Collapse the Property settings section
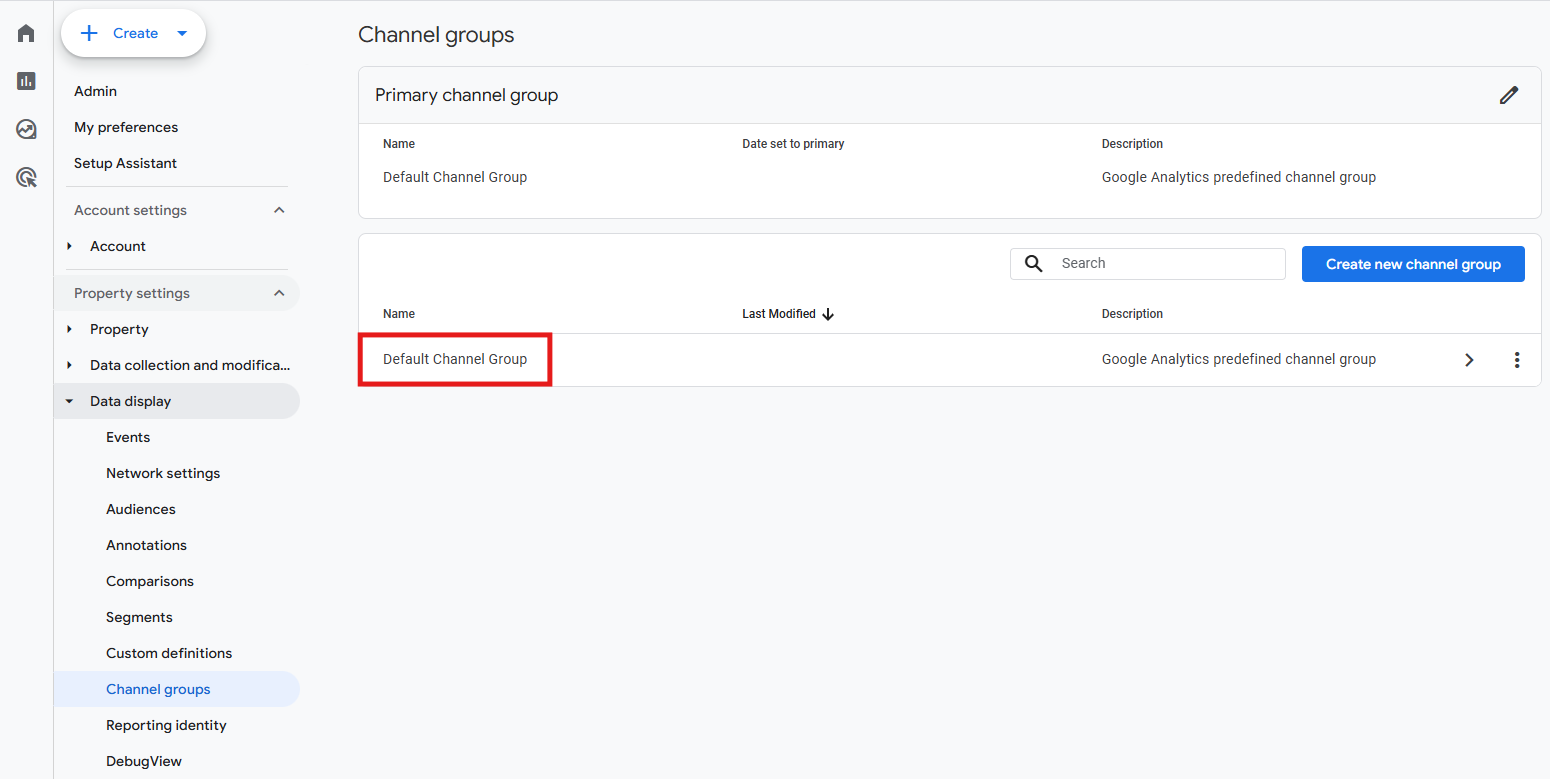The width and height of the screenshot is (1550, 779). click(279, 293)
